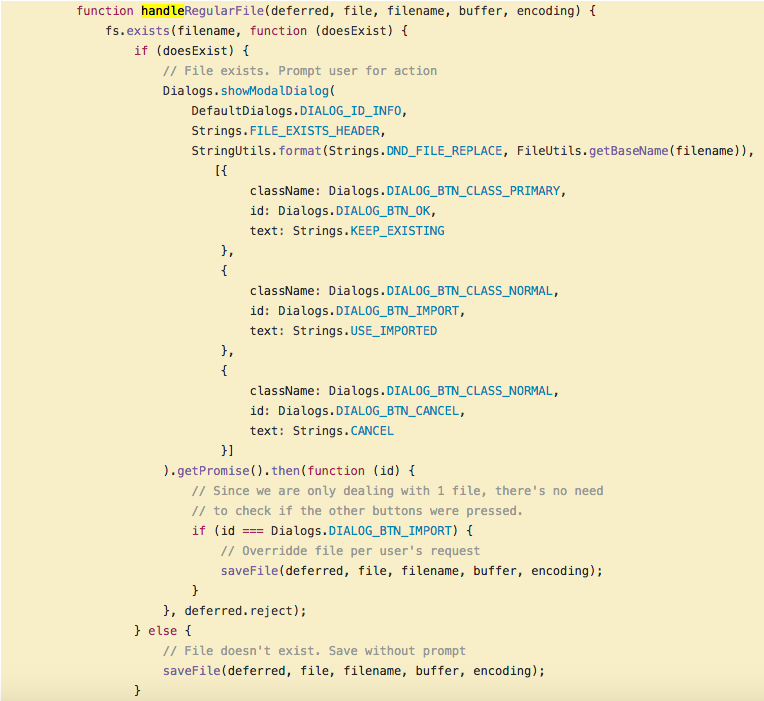Image resolution: width=764 pixels, height=701 pixels.
Task: Click 'getBaseName' method call
Action: click(x=629, y=151)
